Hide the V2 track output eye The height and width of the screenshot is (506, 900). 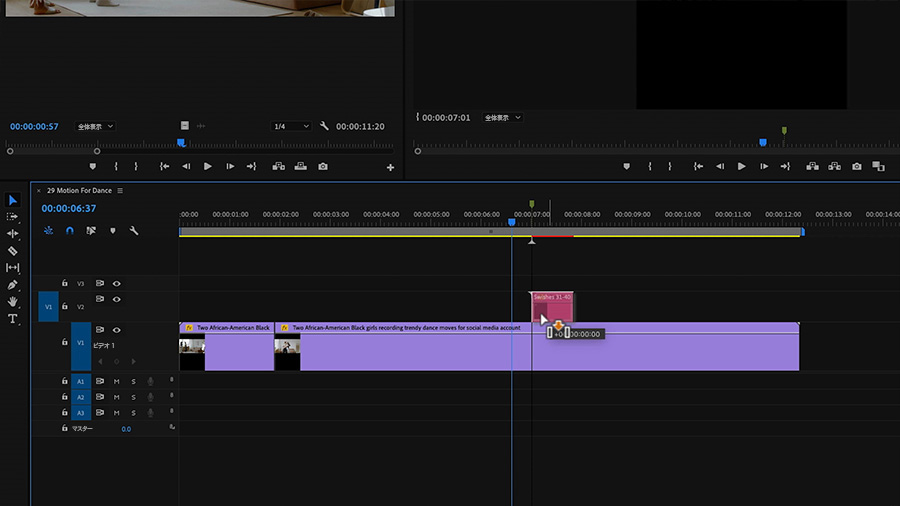click(117, 299)
